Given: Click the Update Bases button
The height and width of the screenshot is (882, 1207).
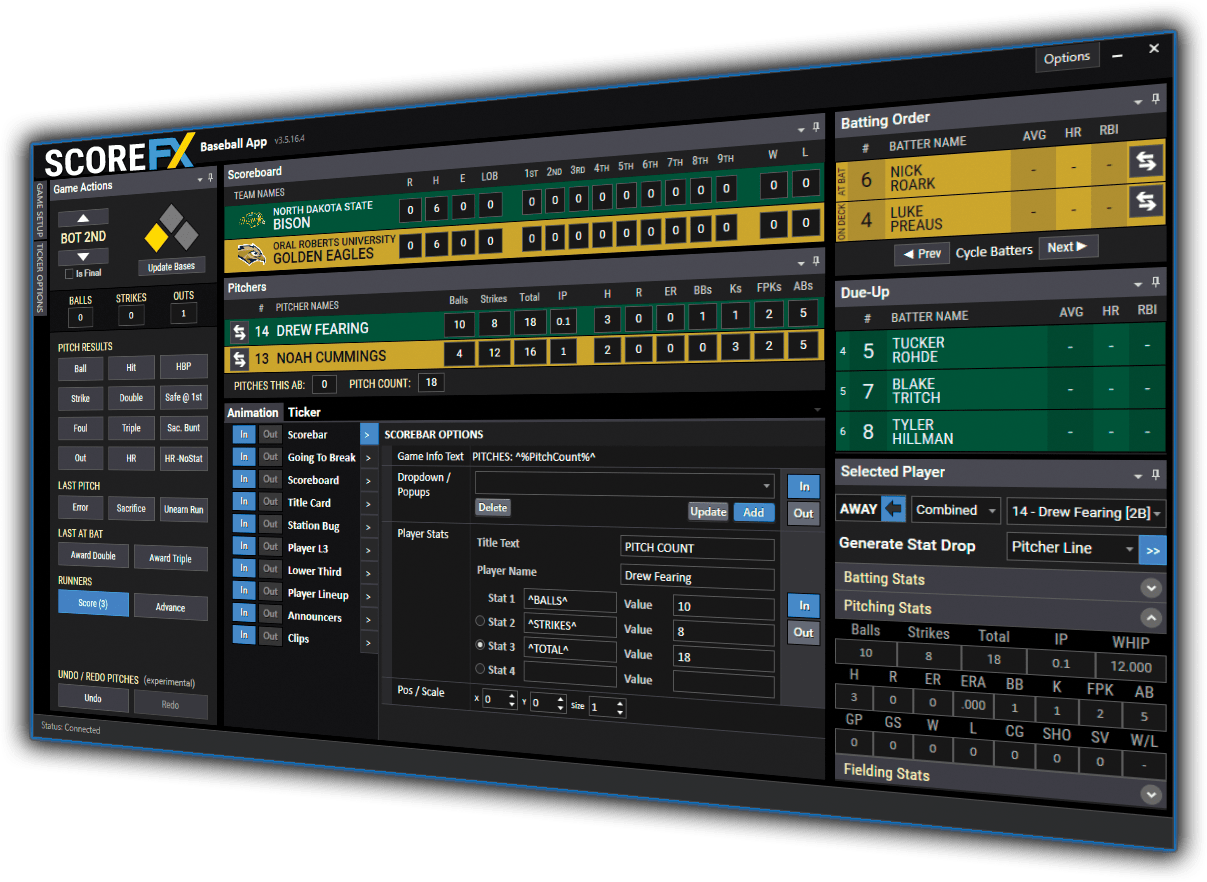Looking at the screenshot, I should (x=171, y=267).
